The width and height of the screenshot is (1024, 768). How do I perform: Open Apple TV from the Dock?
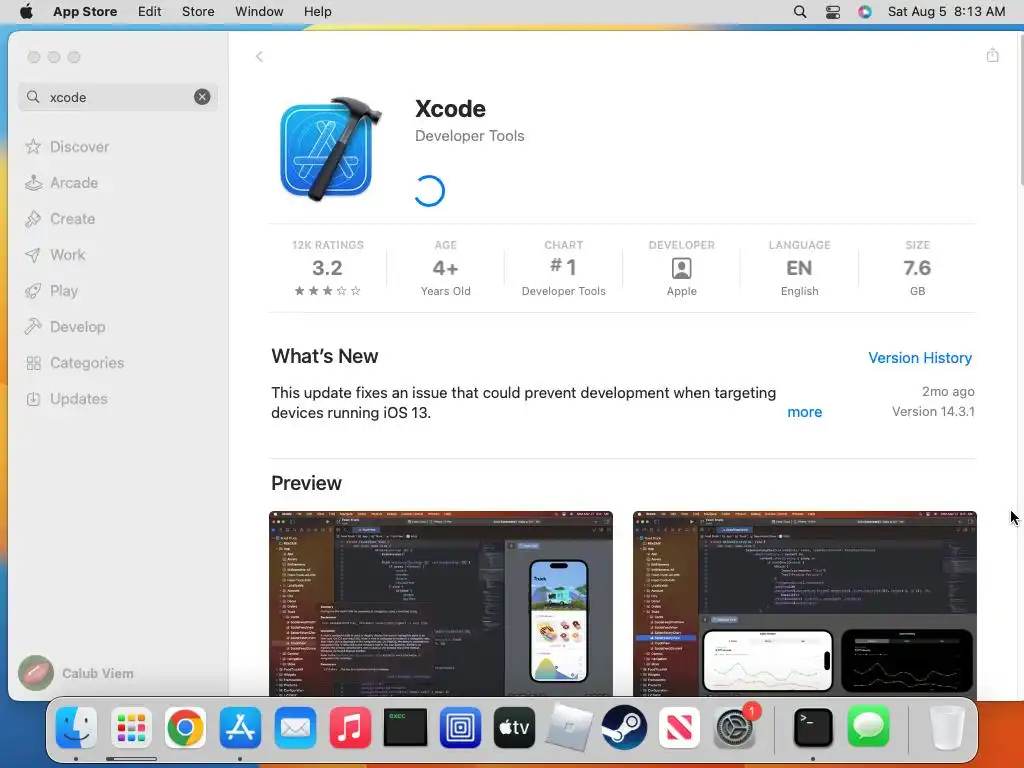515,727
